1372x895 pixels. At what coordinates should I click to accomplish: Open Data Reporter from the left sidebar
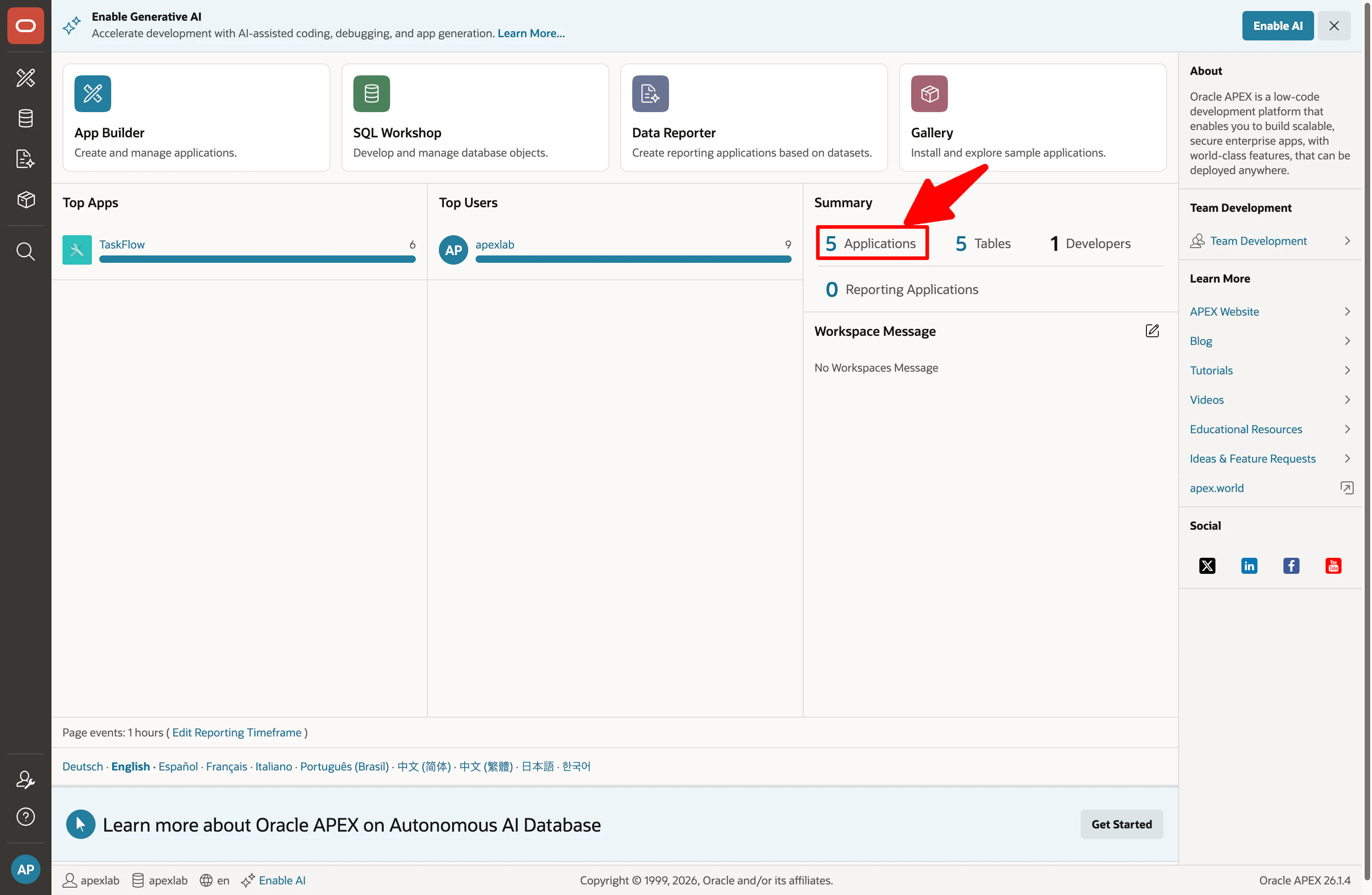[25, 159]
